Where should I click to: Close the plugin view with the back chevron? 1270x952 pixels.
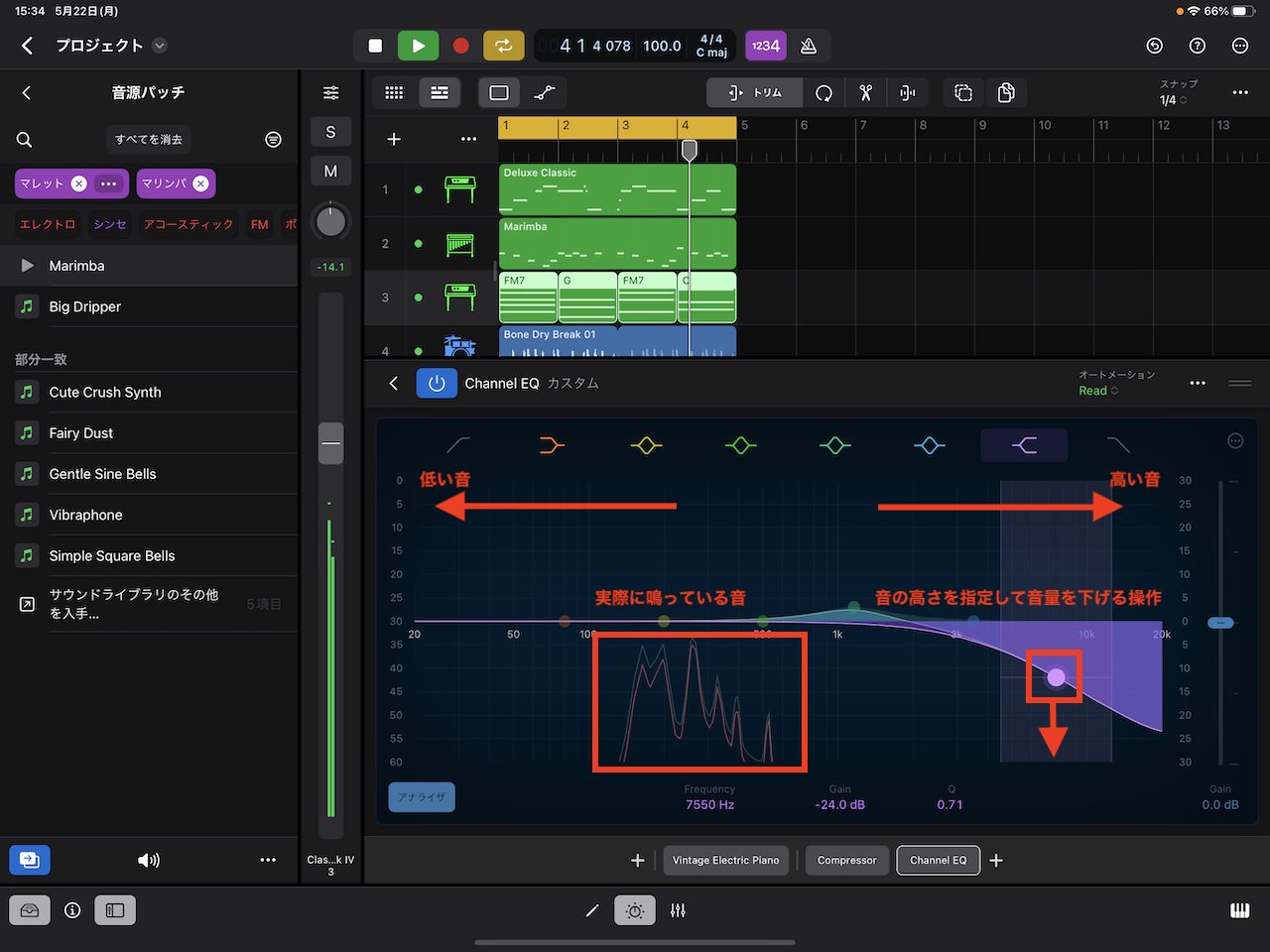[x=394, y=383]
